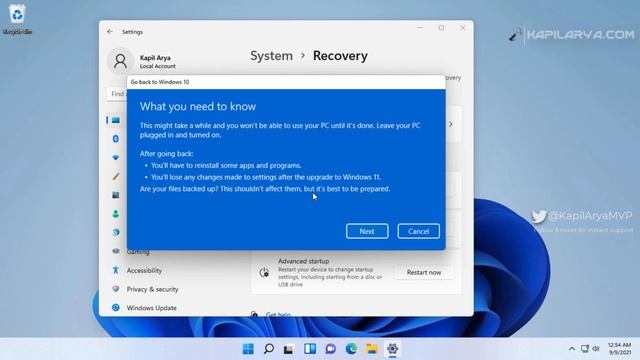Click the Advanced startup heading text
Viewport: 640px width, 360px height.
pos(303,261)
